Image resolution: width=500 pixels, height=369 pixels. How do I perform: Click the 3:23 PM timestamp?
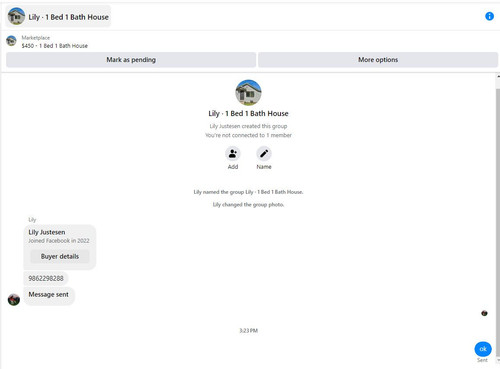(x=248, y=330)
